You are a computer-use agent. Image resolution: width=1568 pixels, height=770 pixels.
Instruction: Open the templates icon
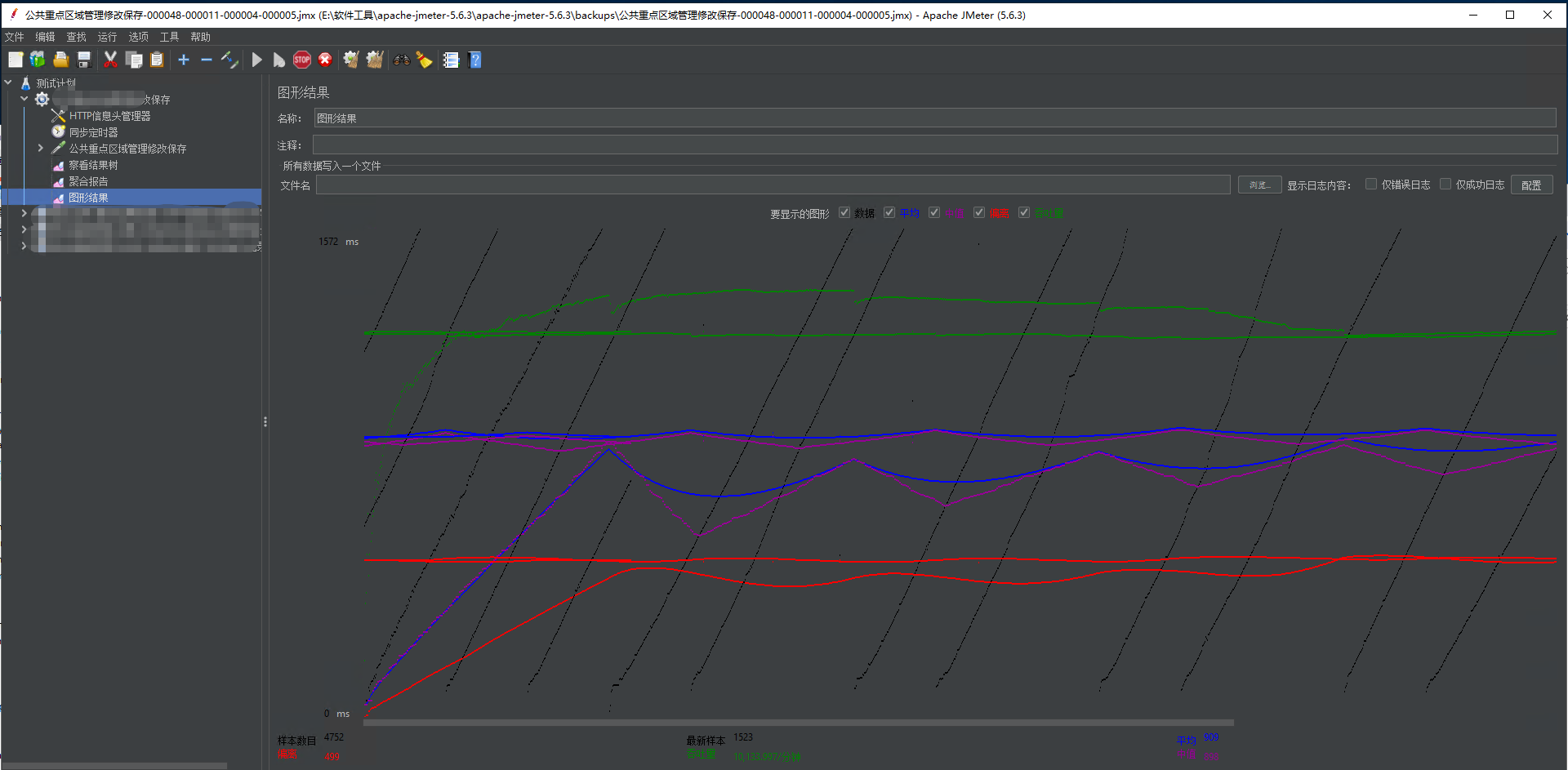(x=38, y=60)
